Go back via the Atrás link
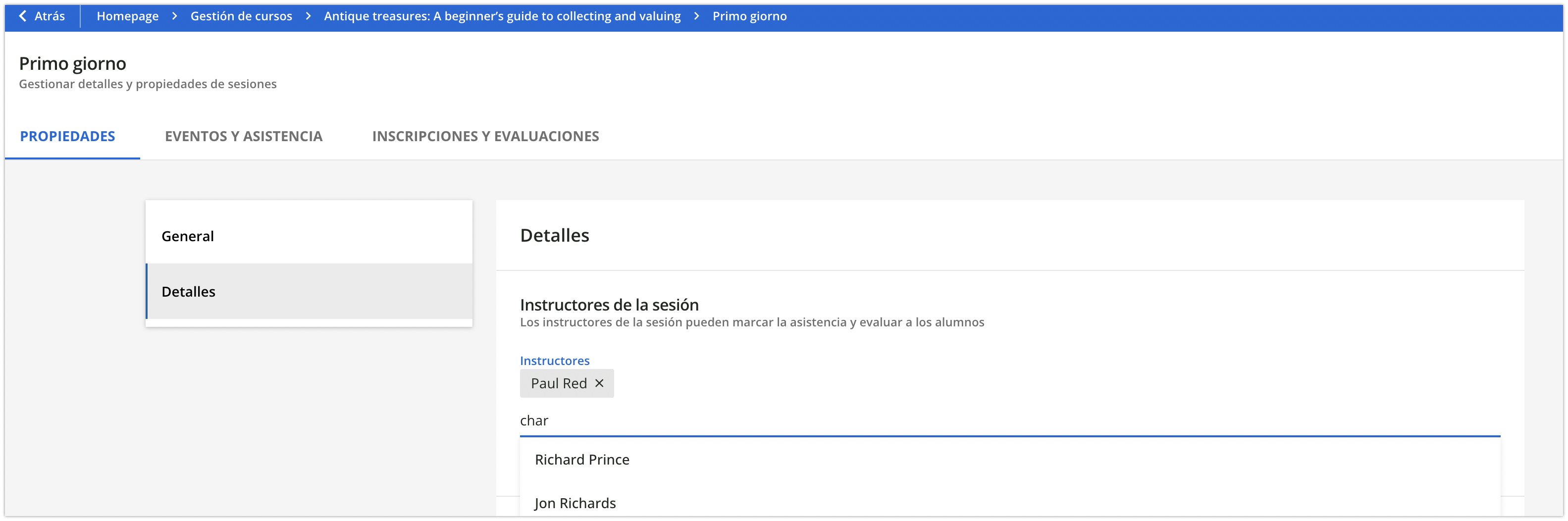This screenshot has height=521, width=1568. 50,16
